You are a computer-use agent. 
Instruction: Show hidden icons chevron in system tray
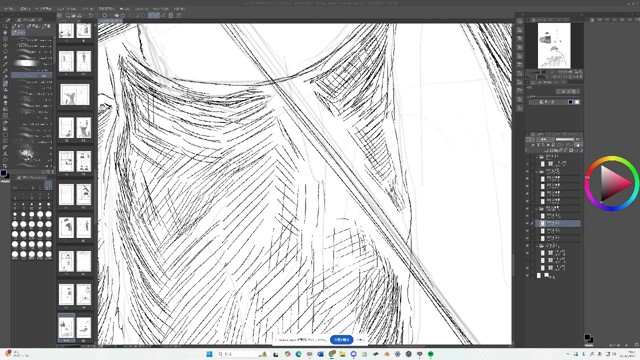pos(567,354)
